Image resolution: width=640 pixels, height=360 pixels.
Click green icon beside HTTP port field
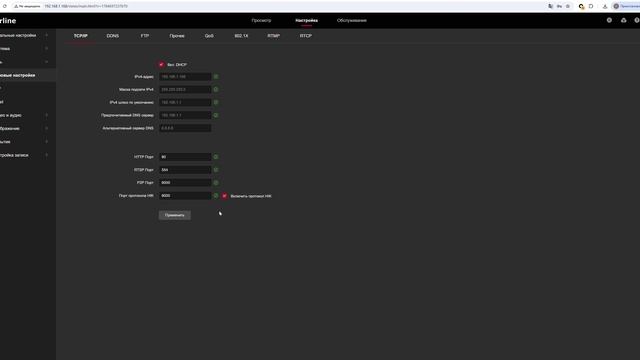click(216, 157)
